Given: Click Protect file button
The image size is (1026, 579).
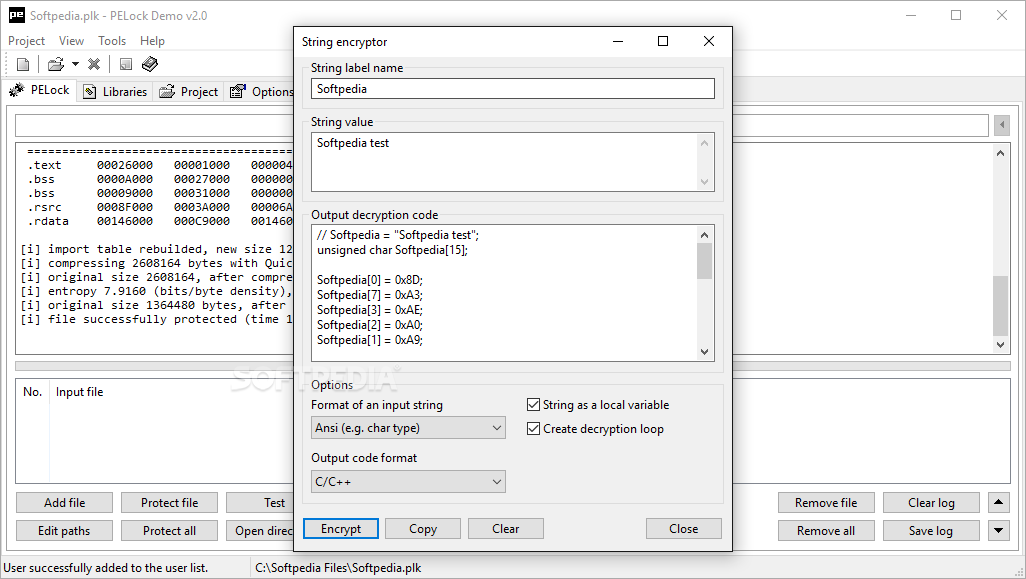Looking at the screenshot, I should point(169,502).
